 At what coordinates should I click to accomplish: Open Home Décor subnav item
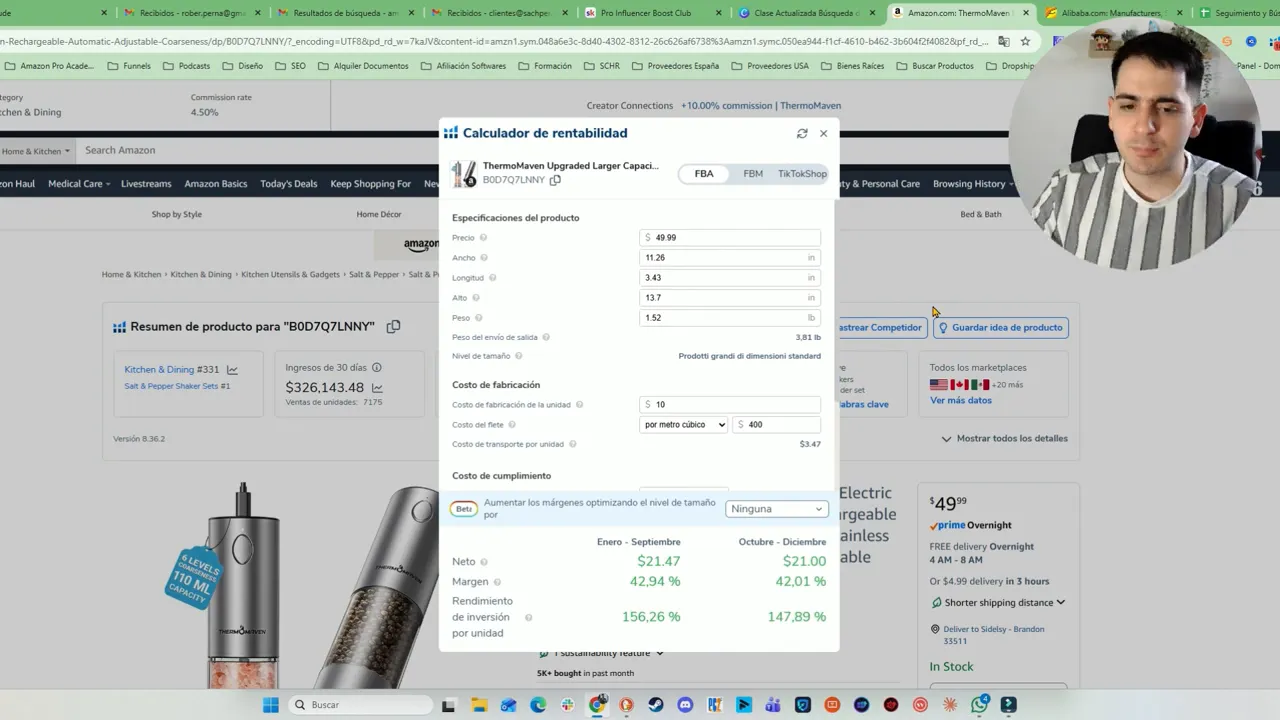(x=379, y=214)
